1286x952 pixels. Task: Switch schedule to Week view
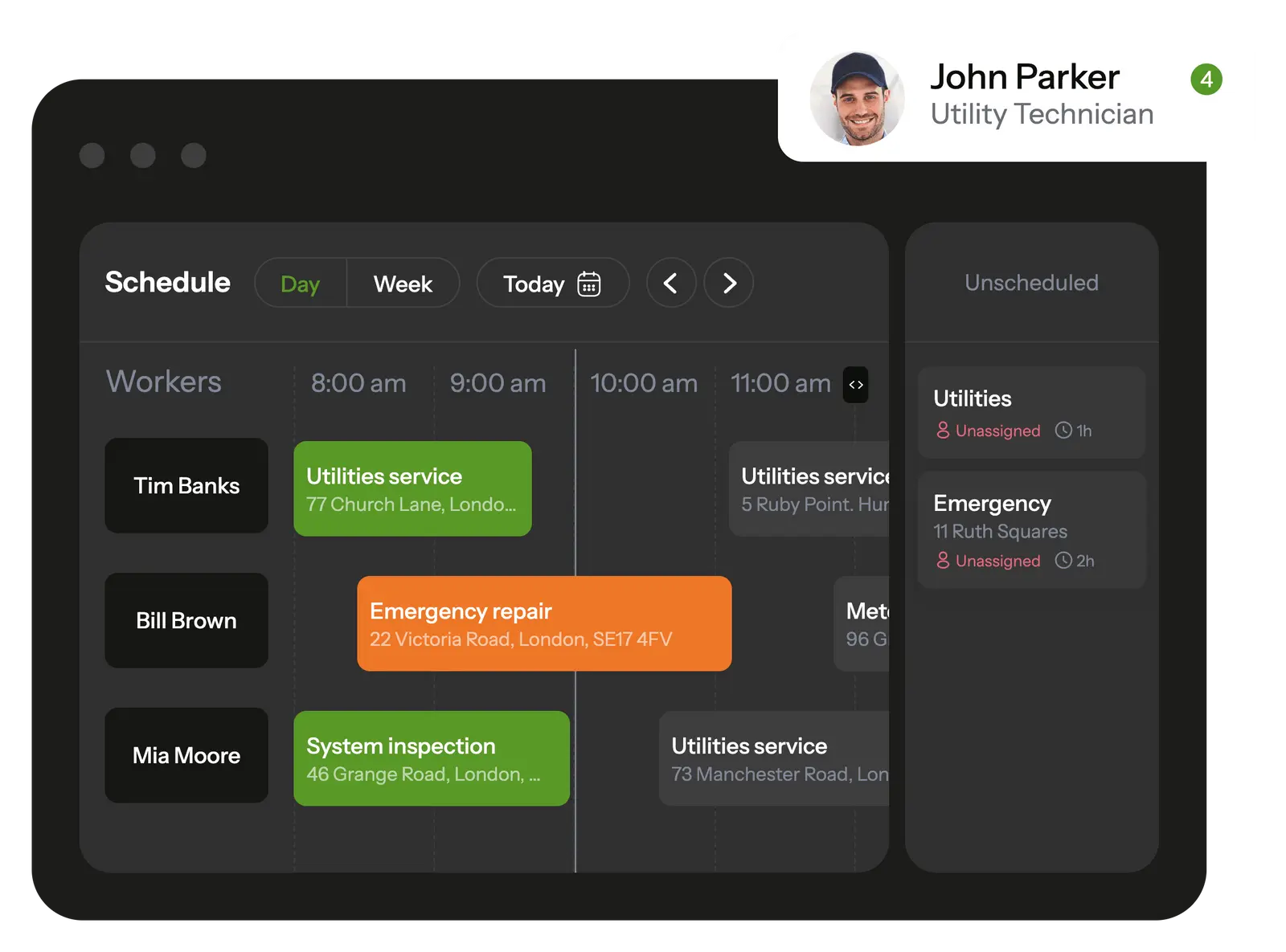[x=403, y=284]
